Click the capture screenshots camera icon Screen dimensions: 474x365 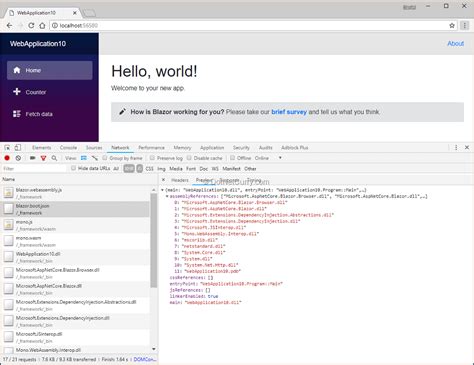coord(33,158)
